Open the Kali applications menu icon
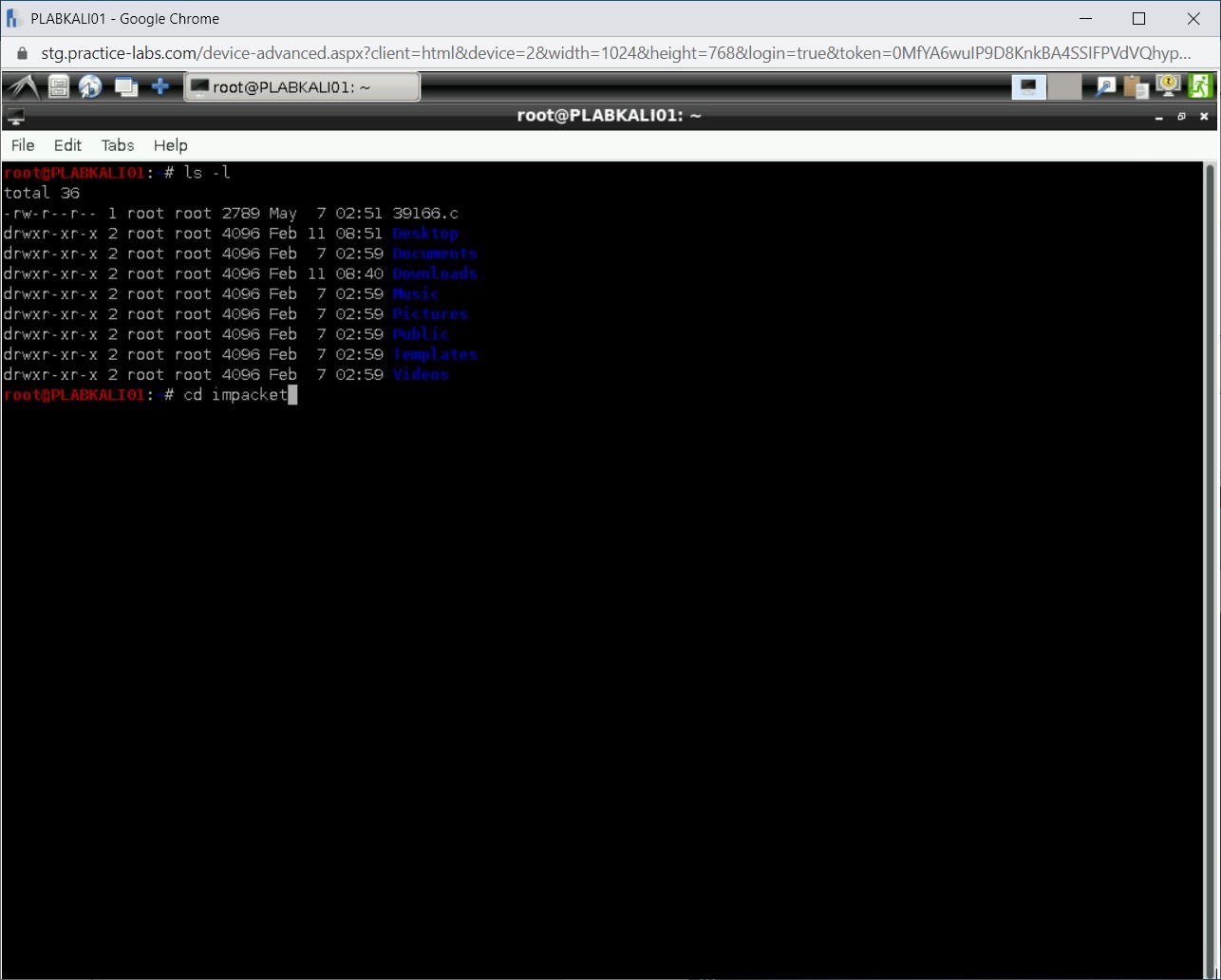 pyautogui.click(x=23, y=87)
